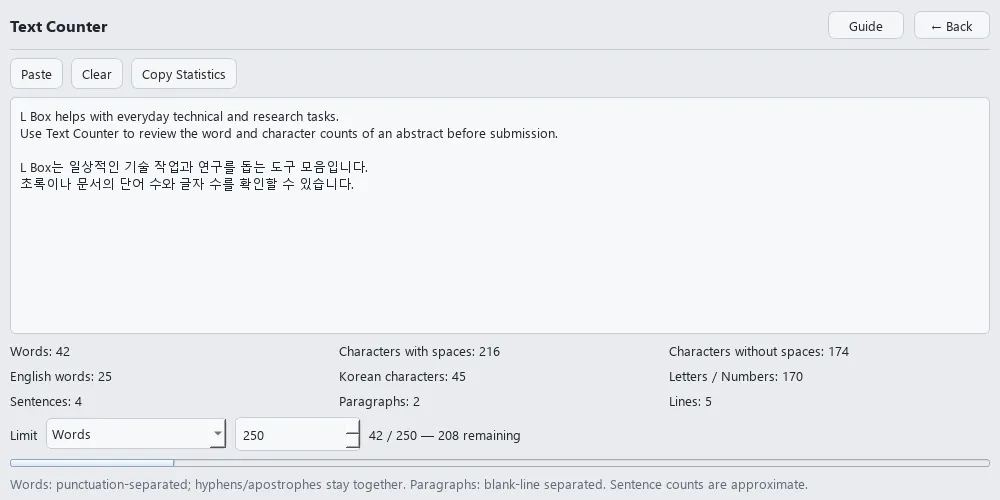Click the 'Lines: 5' statistic
1000x500 pixels.
(x=690, y=402)
